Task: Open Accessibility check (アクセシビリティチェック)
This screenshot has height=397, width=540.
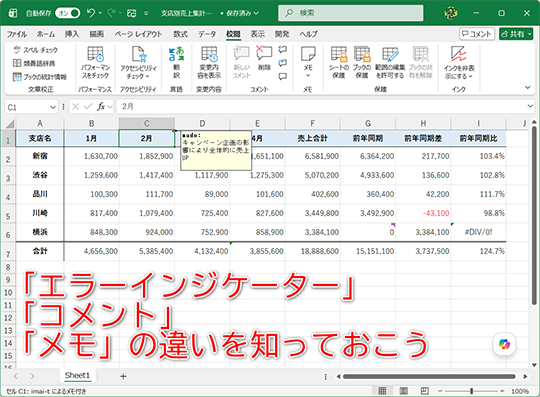Action: pos(138,63)
